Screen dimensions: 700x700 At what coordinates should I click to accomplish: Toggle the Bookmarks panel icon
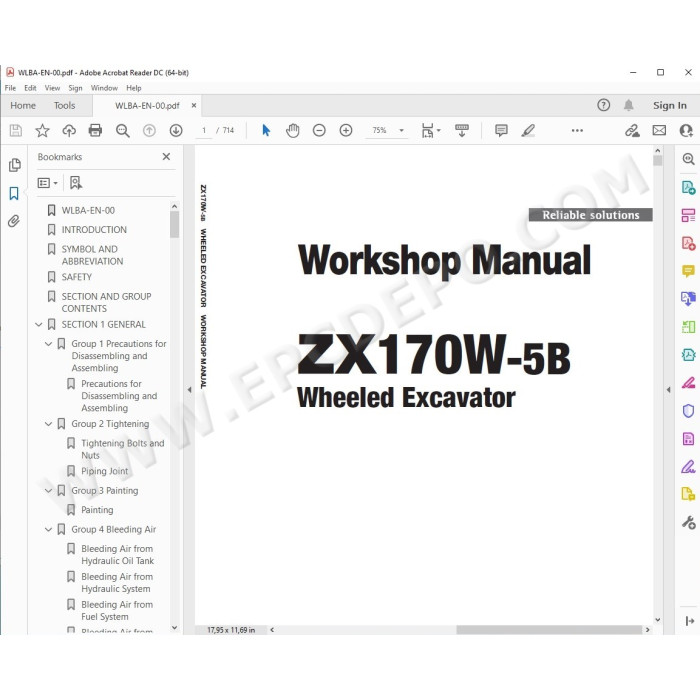(14, 193)
